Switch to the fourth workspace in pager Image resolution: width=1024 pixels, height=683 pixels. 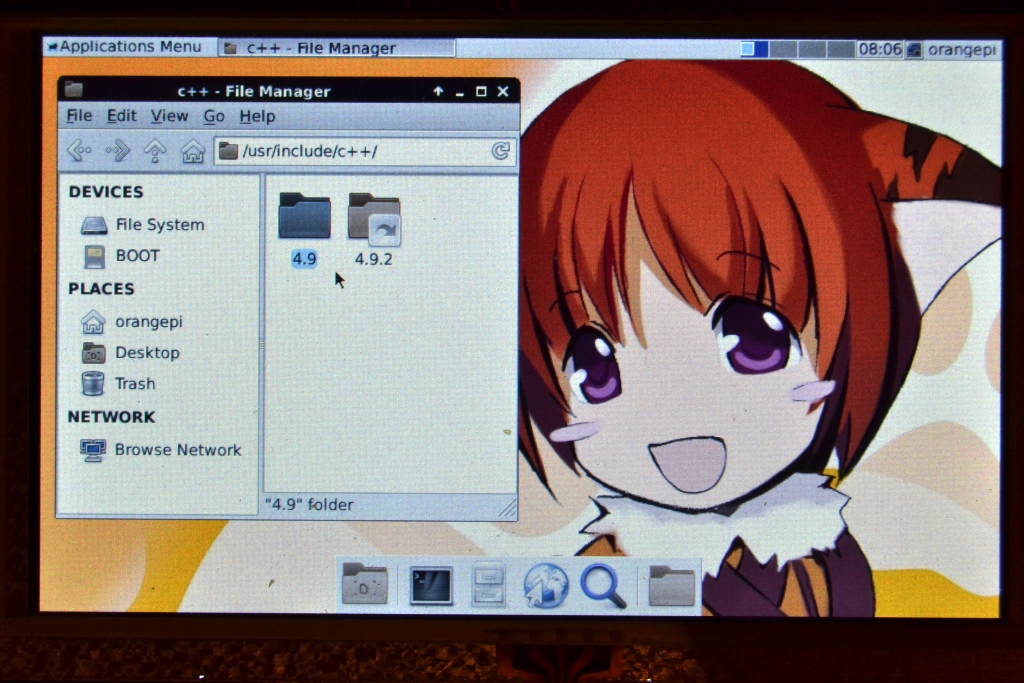point(840,49)
